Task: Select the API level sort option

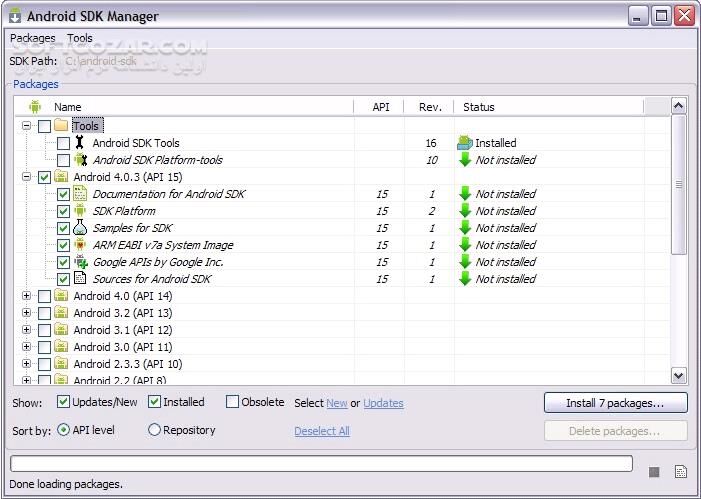Action: coord(63,430)
